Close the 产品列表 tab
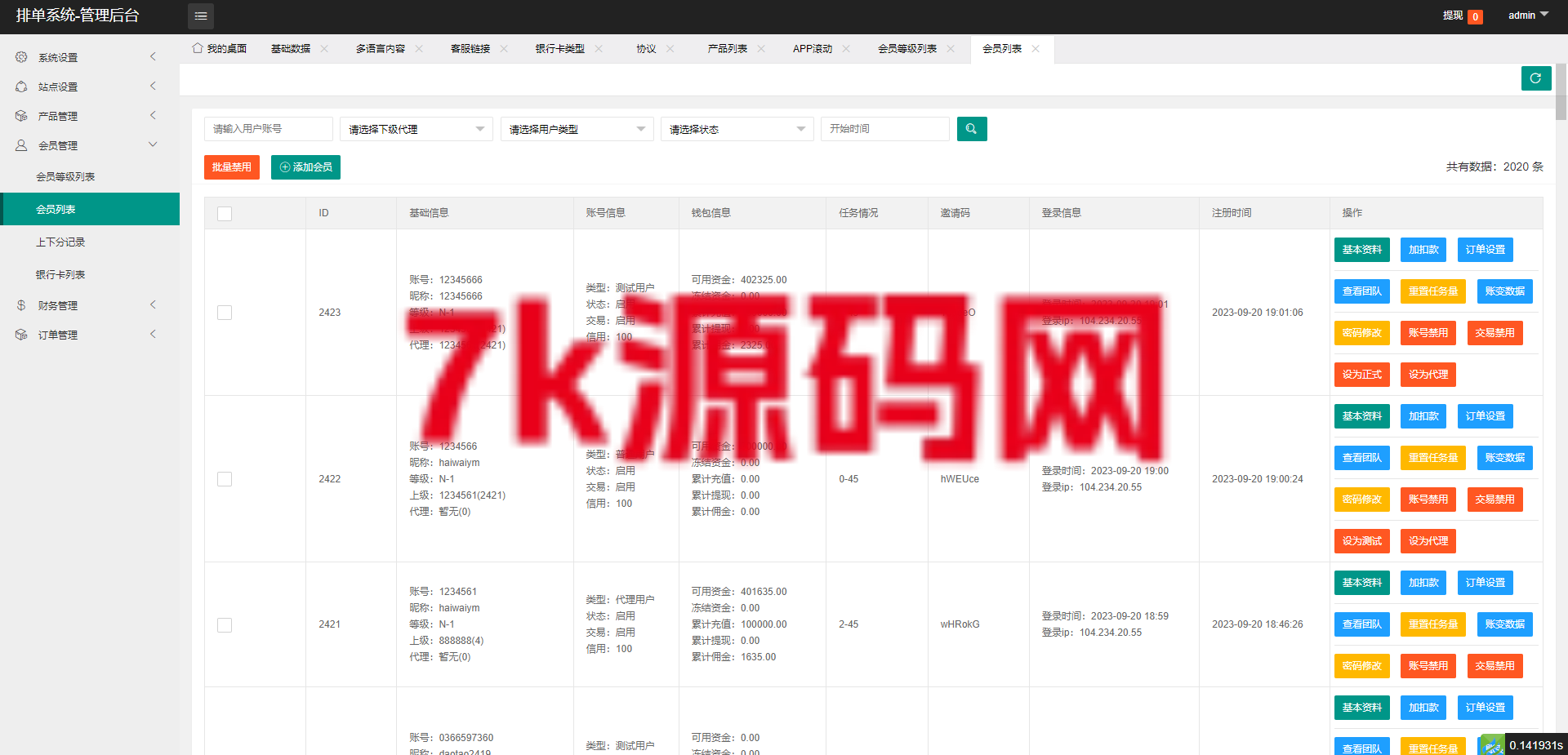Image resolution: width=1568 pixels, height=755 pixels. click(761, 49)
